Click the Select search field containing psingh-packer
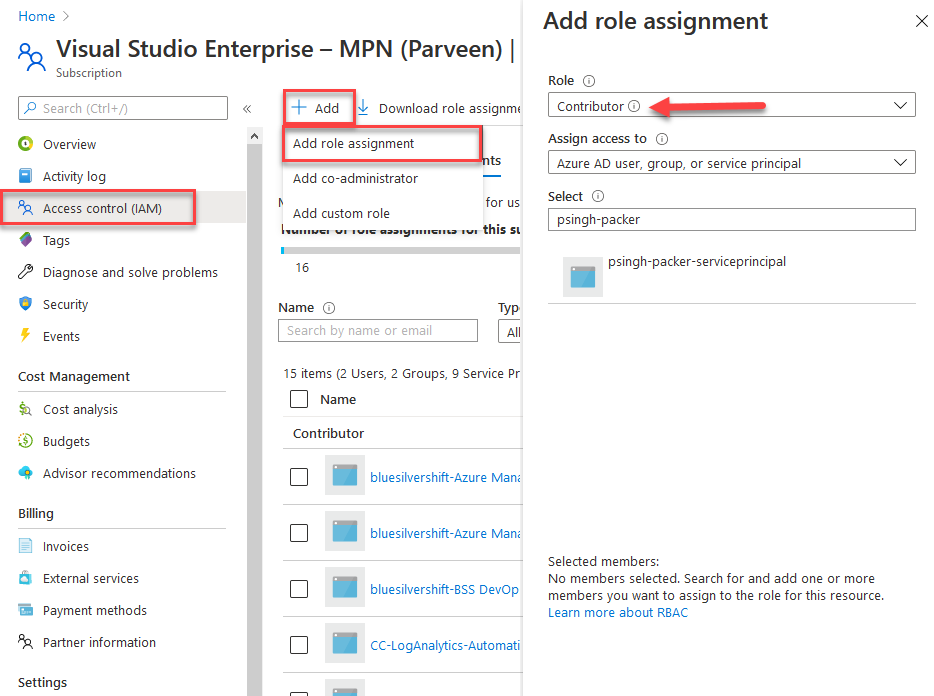This screenshot has width=934, height=696. (731, 219)
